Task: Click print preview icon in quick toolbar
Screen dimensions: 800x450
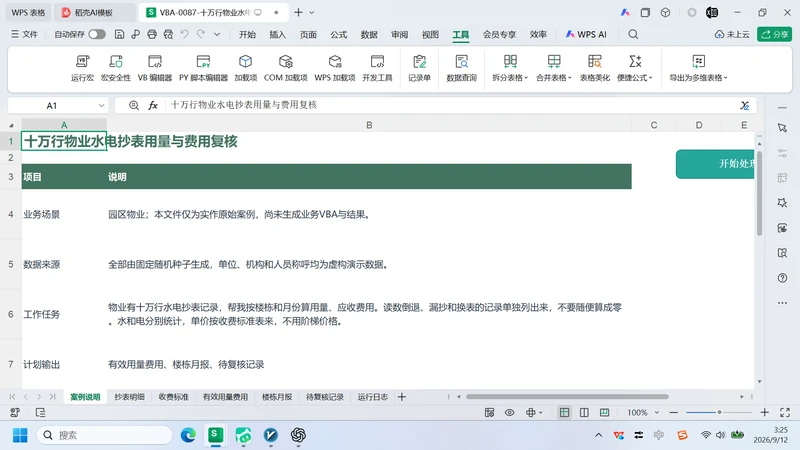Action: [x=168, y=34]
